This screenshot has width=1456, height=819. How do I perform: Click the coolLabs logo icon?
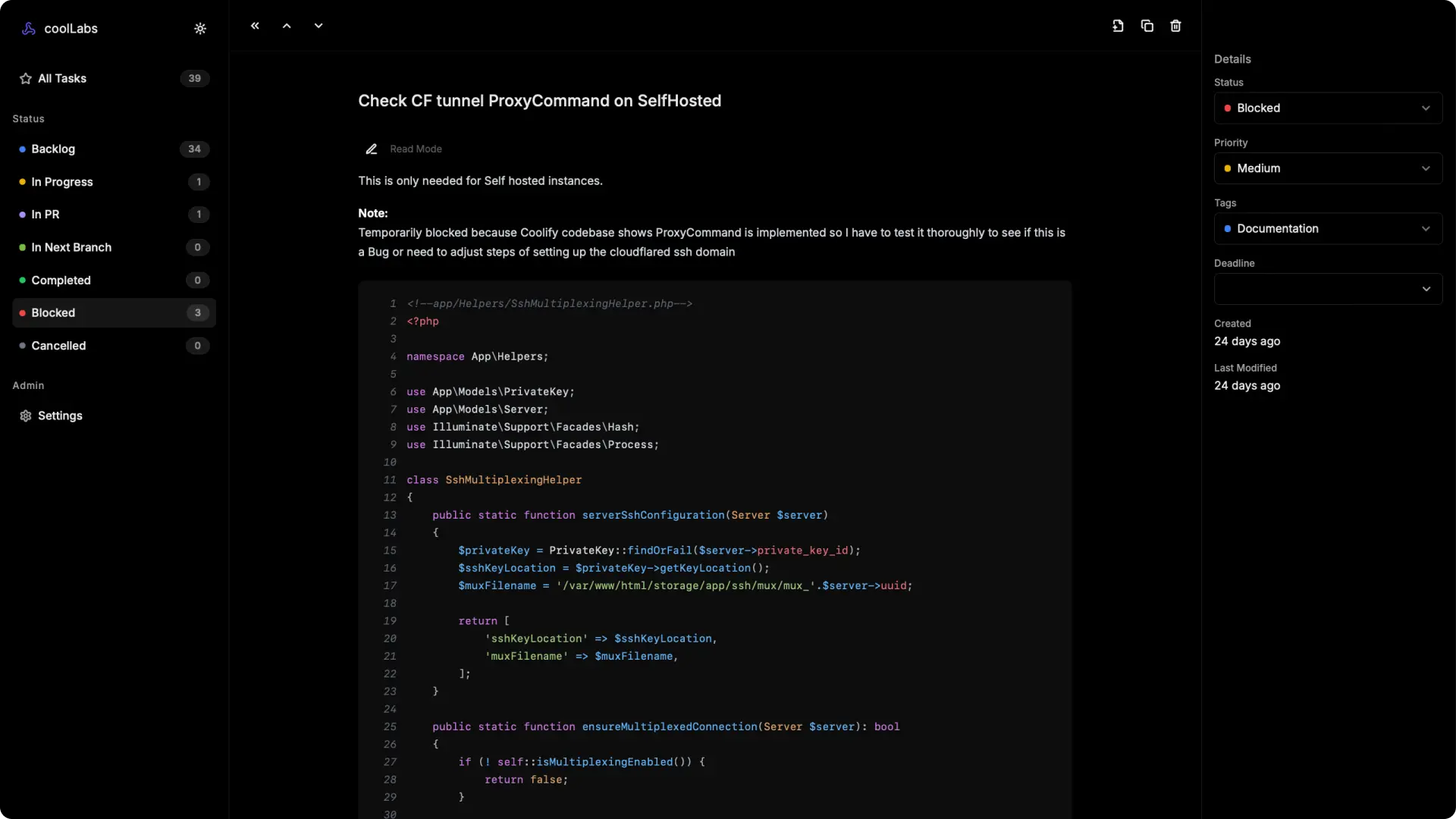(29, 29)
